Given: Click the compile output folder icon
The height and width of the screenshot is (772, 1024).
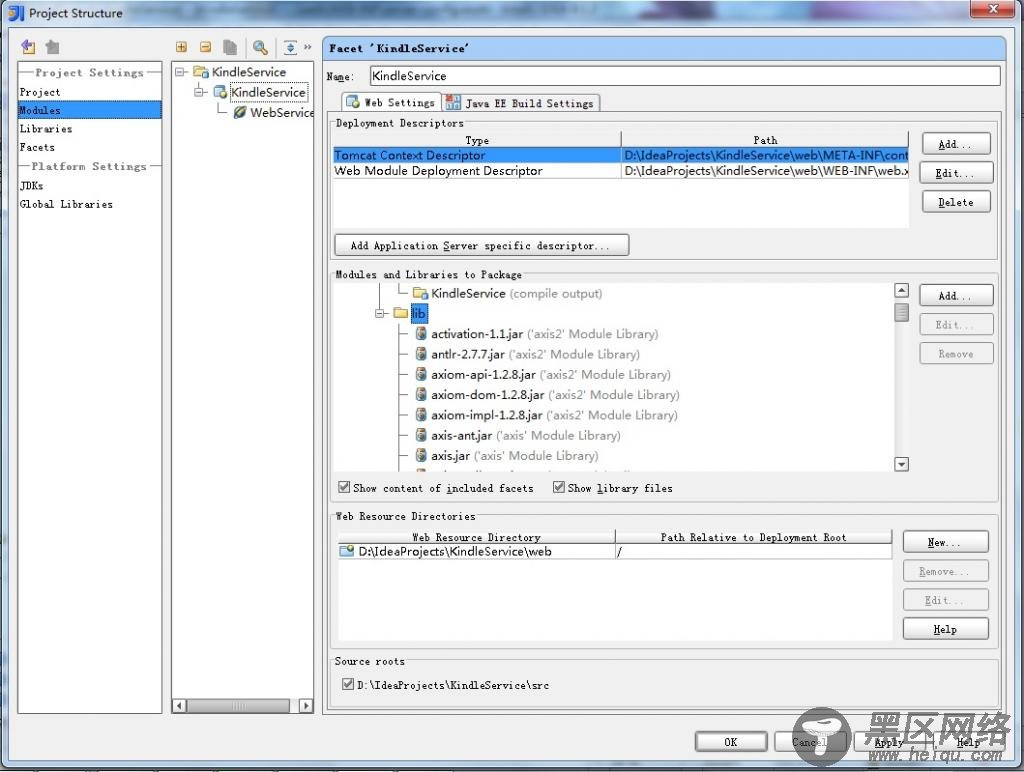Looking at the screenshot, I should 421,293.
